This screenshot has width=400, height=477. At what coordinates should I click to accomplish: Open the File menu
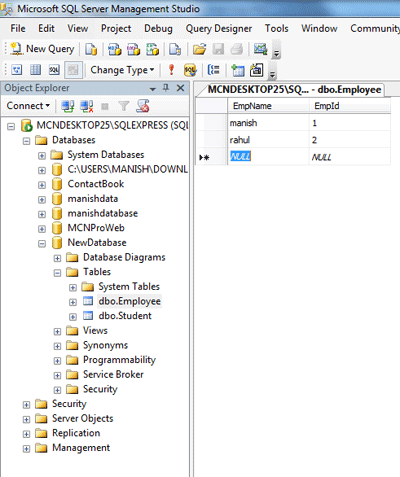pos(18,28)
